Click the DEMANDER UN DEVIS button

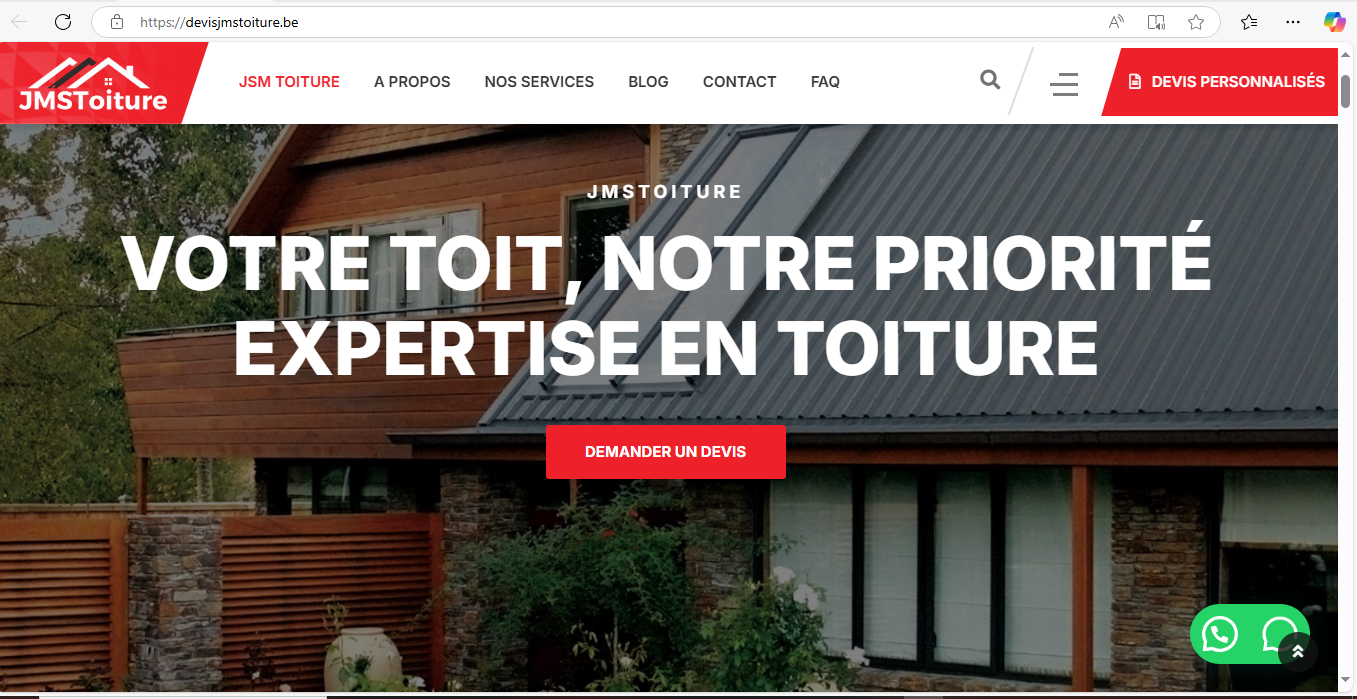click(x=665, y=452)
